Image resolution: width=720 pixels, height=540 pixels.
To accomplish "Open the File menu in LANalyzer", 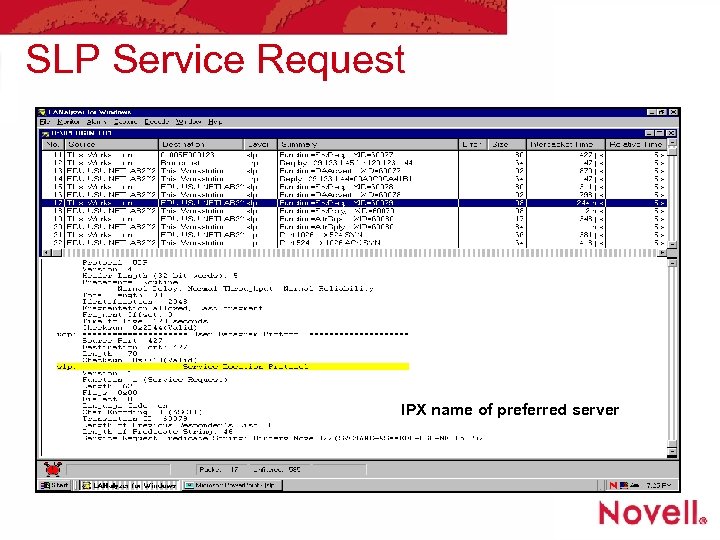I will coord(44,122).
